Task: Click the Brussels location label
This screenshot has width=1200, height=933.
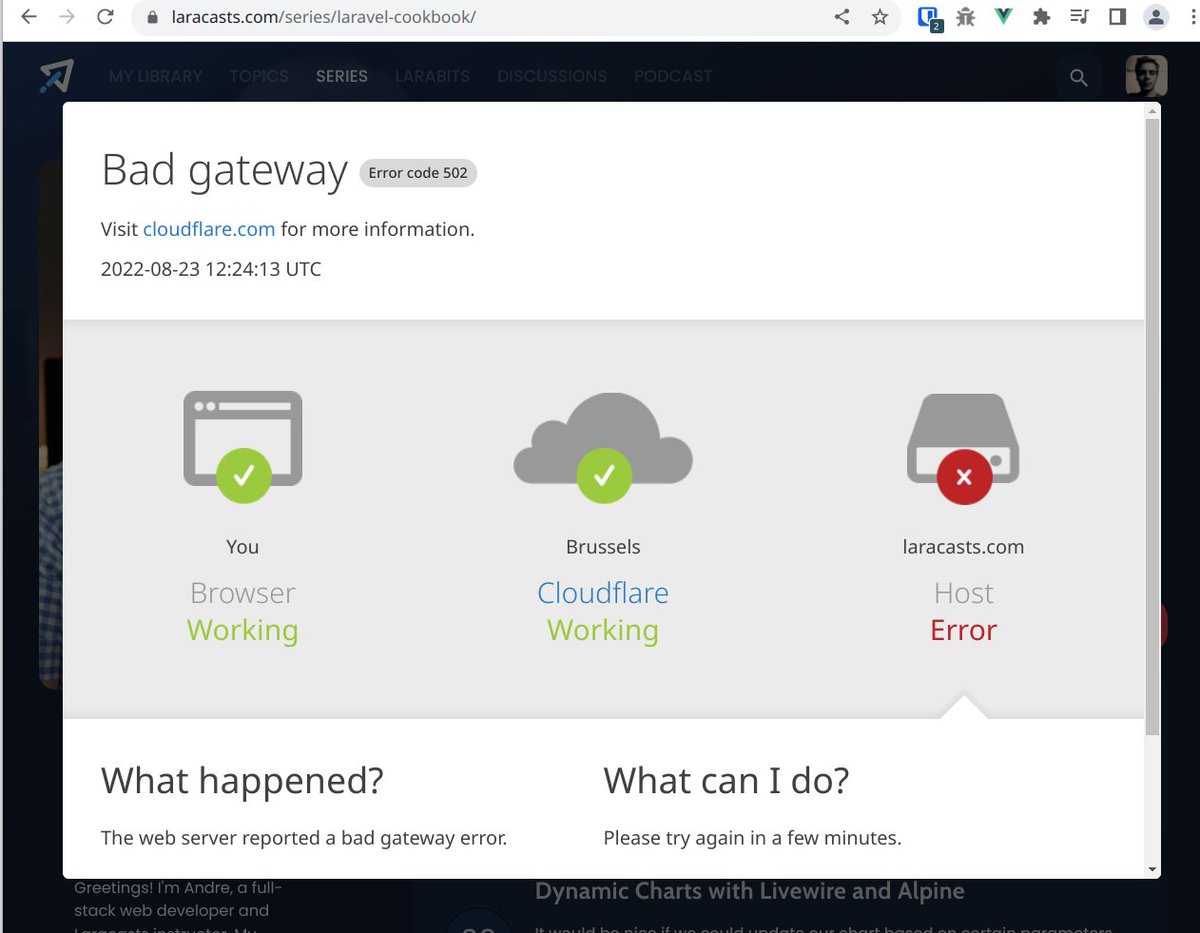Action: 603,547
